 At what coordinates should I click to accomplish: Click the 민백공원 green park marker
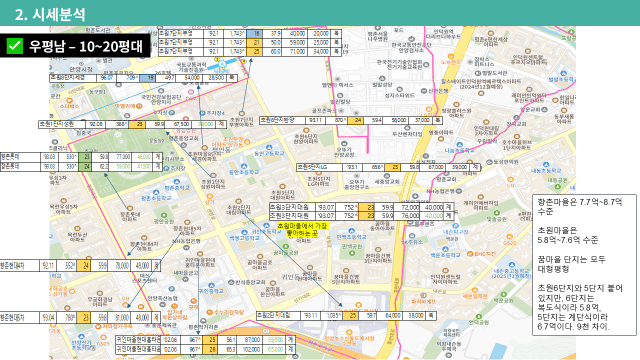(x=352, y=253)
